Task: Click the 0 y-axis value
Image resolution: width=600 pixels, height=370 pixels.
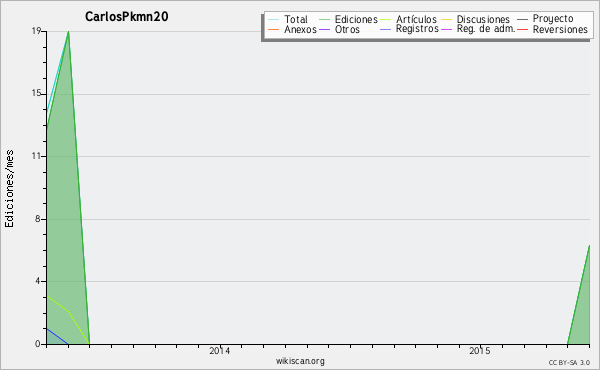Action: (x=38, y=344)
